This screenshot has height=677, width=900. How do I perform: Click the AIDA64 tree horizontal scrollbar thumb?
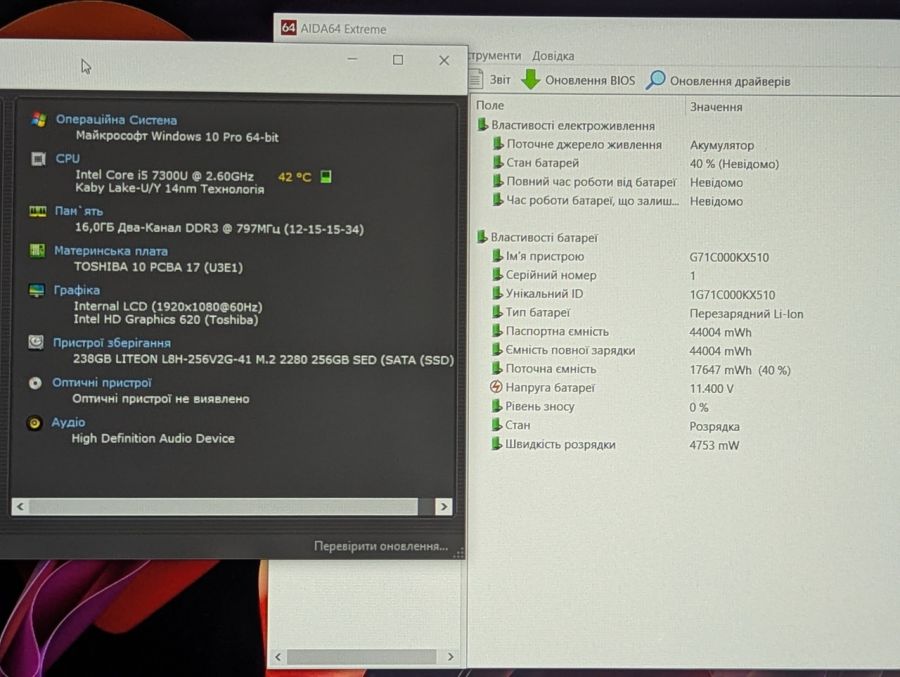click(x=362, y=656)
